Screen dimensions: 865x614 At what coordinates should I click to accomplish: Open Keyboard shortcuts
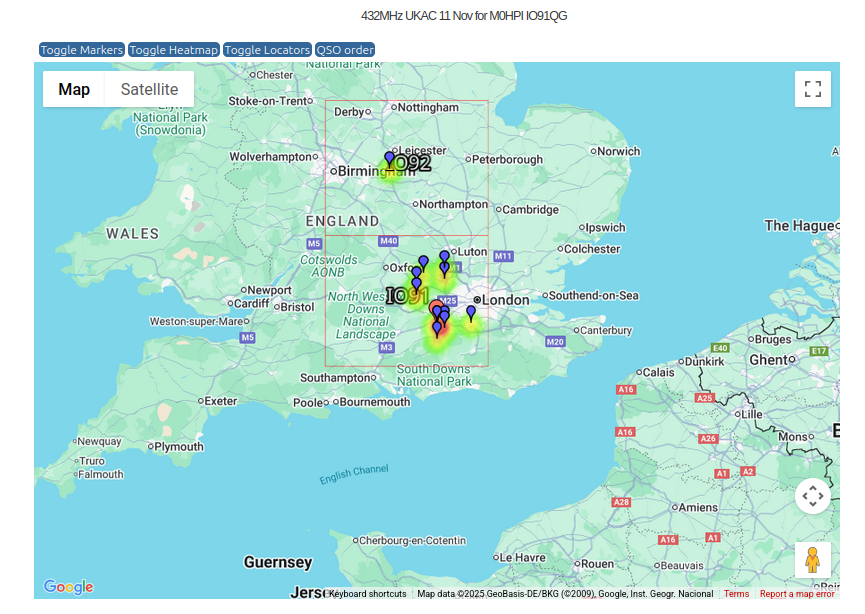pyautogui.click(x=367, y=594)
